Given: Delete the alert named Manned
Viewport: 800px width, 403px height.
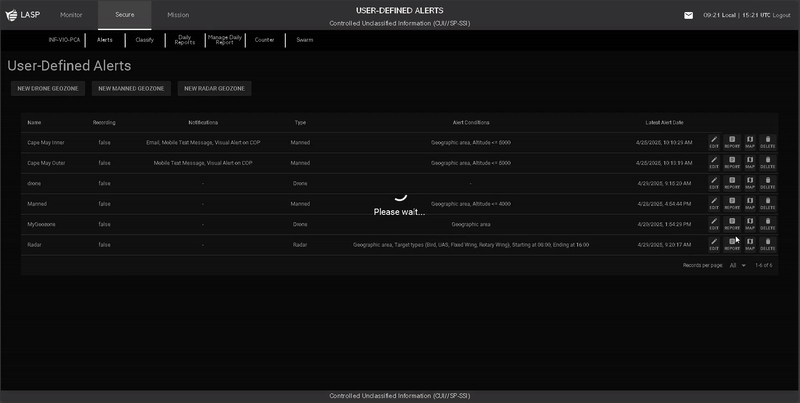Looking at the screenshot, I should click(768, 204).
